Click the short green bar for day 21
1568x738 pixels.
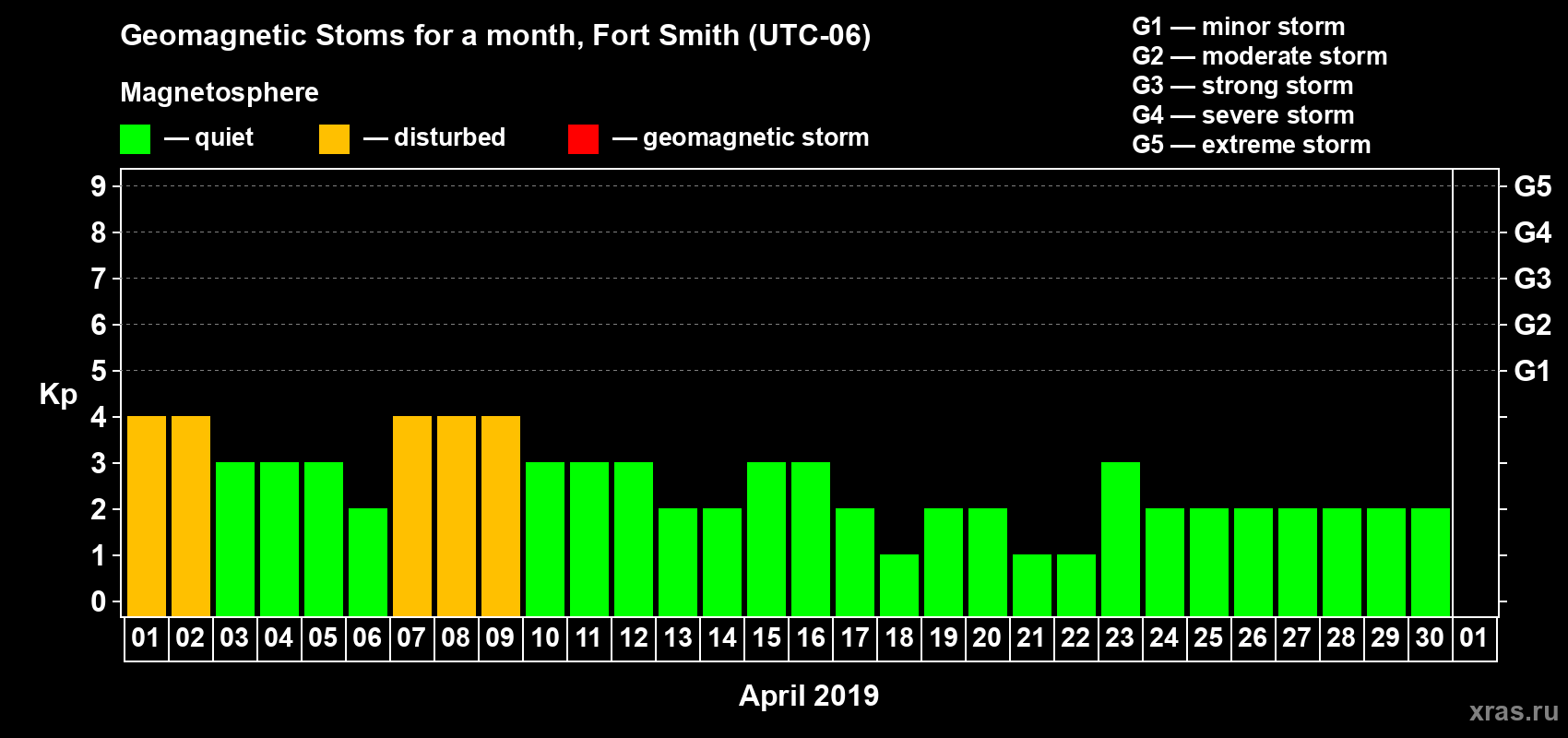[1032, 586]
